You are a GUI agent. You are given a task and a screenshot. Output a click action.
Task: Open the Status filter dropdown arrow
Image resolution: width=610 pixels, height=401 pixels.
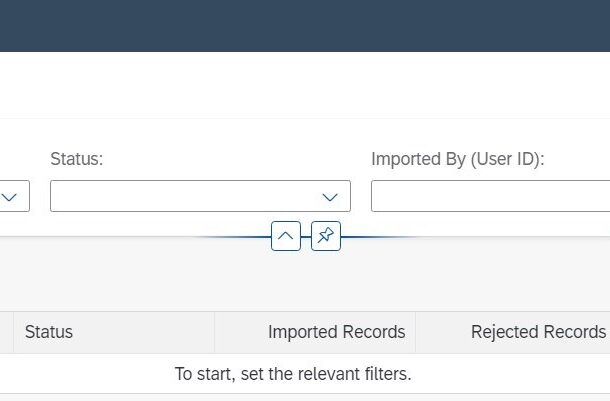(x=330, y=197)
